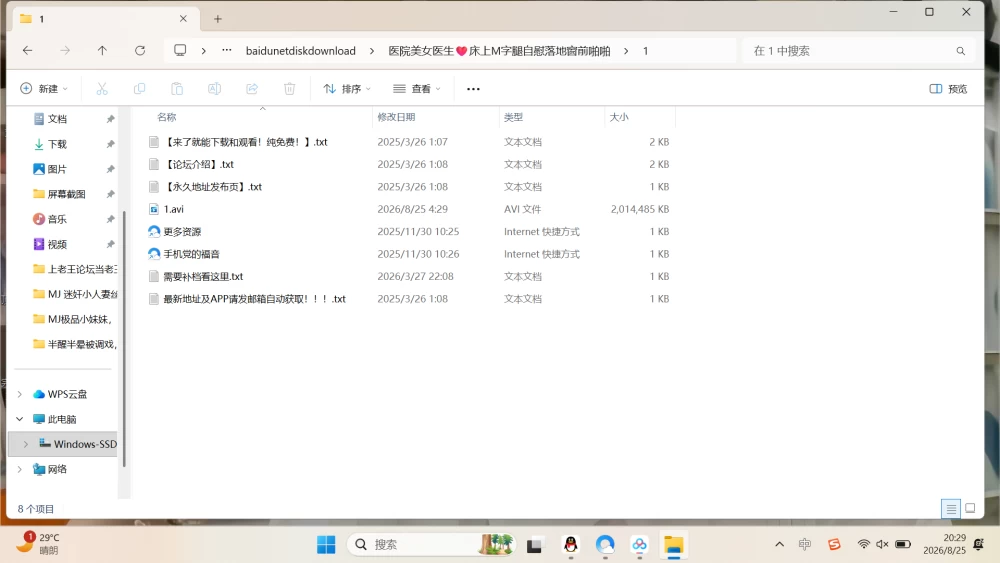Expand the 网络 tree node
This screenshot has width=1000, height=563.
[x=20, y=469]
